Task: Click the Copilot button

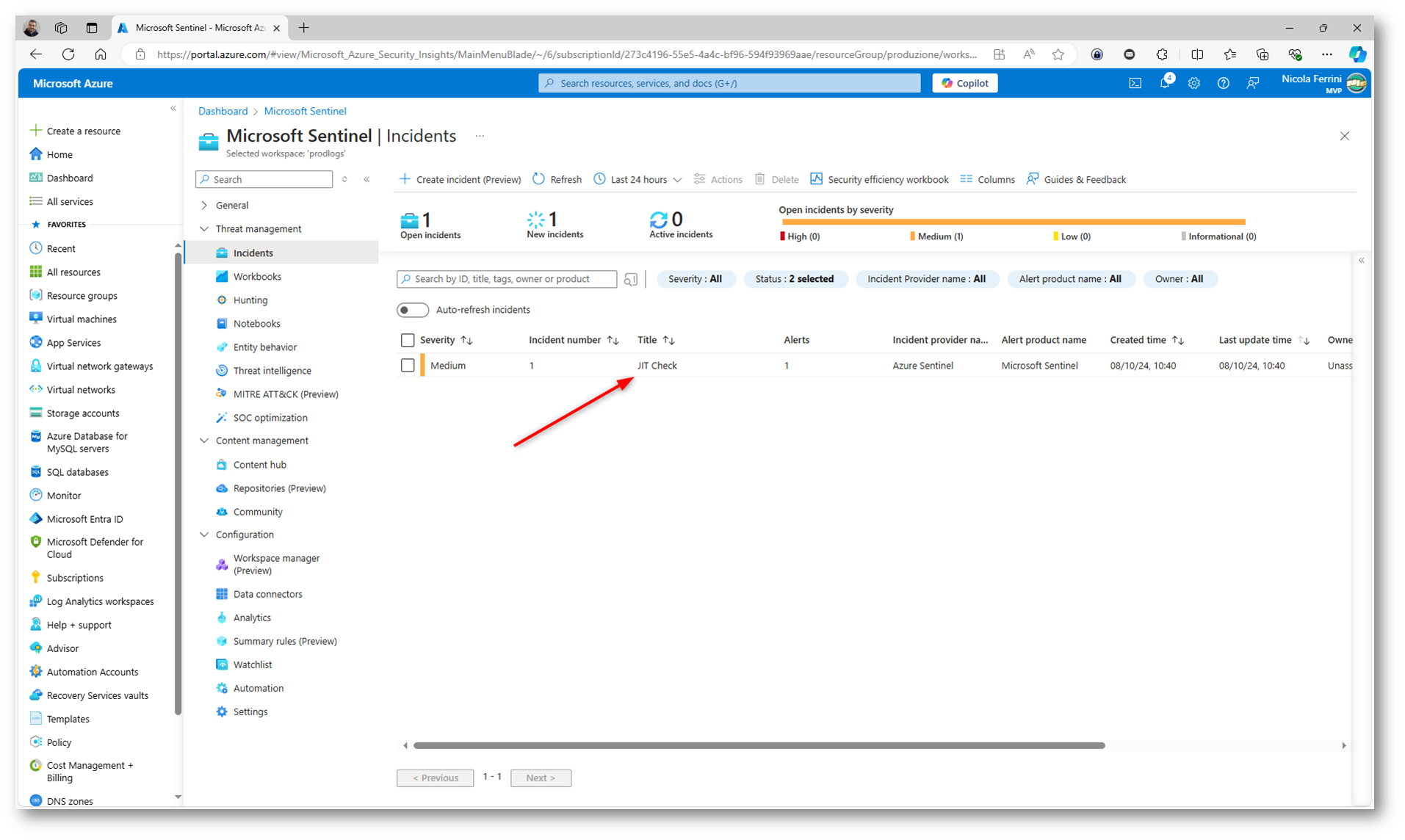Action: (x=964, y=83)
